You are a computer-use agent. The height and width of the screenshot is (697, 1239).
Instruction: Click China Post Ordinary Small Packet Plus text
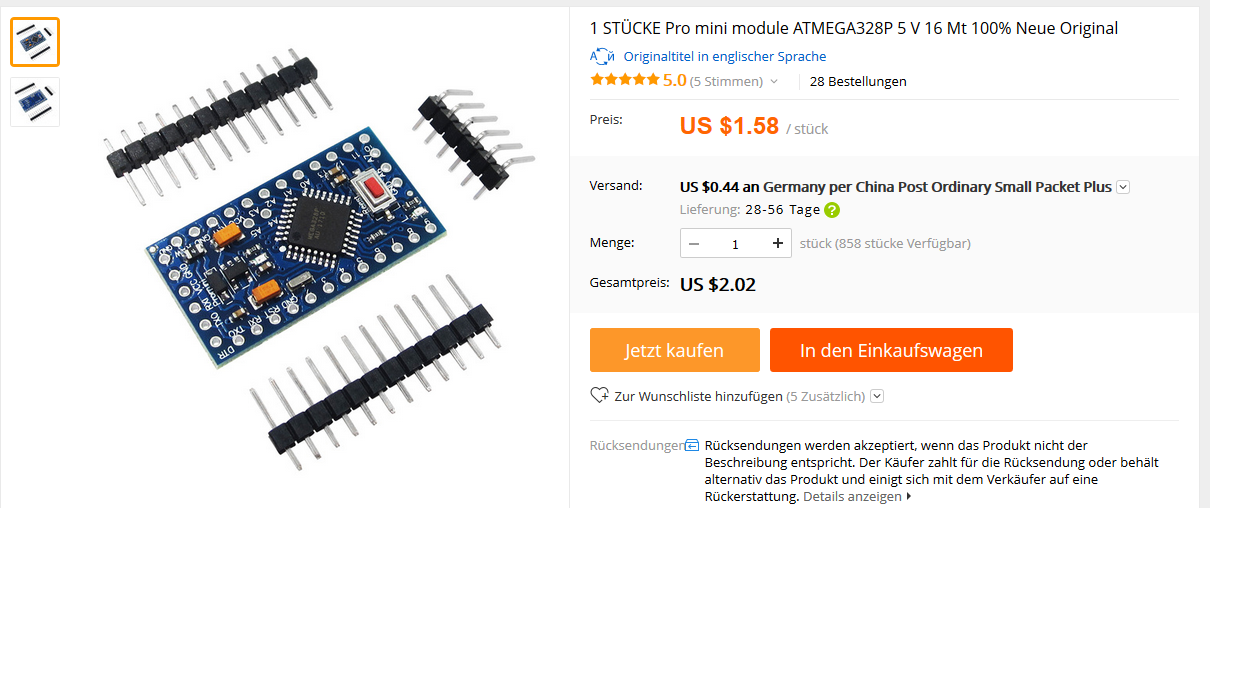[983, 187]
